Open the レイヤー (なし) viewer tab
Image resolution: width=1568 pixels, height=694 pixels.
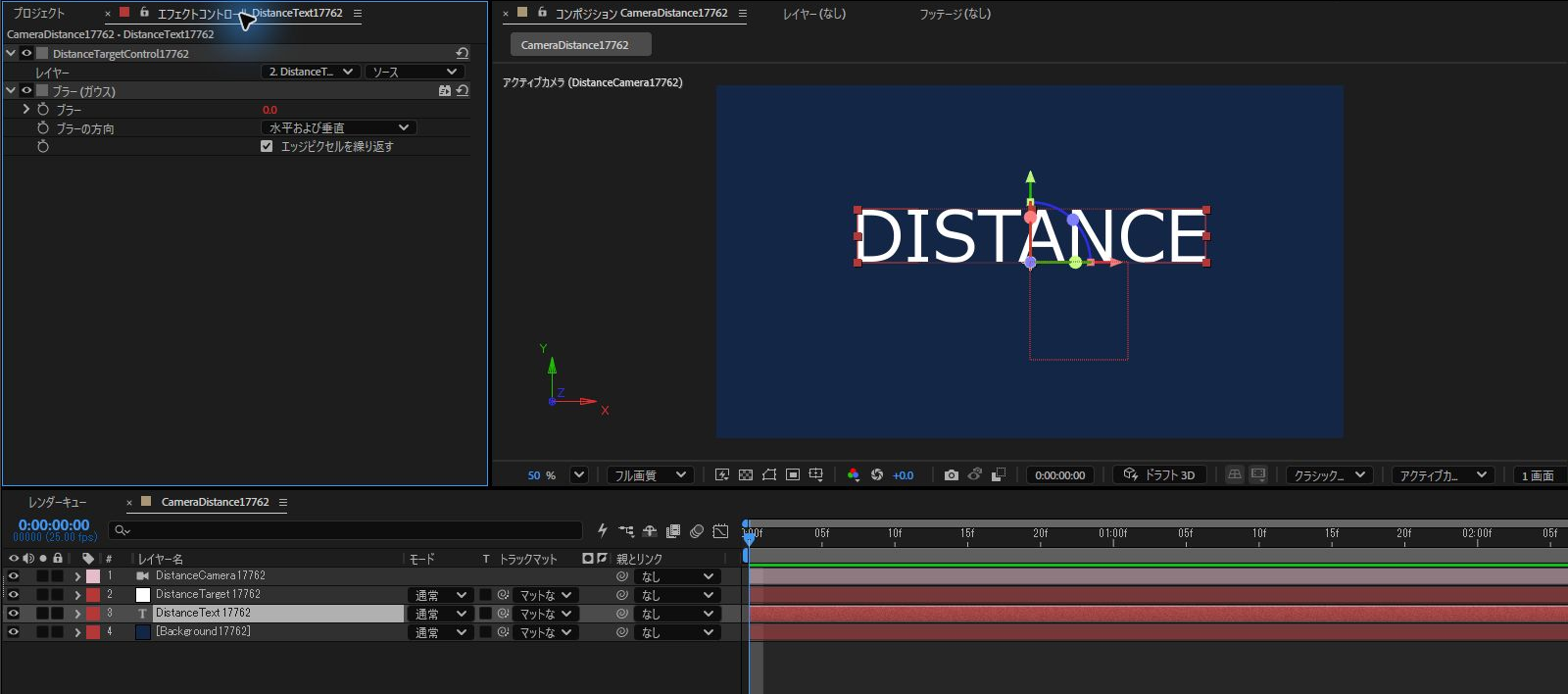click(814, 14)
